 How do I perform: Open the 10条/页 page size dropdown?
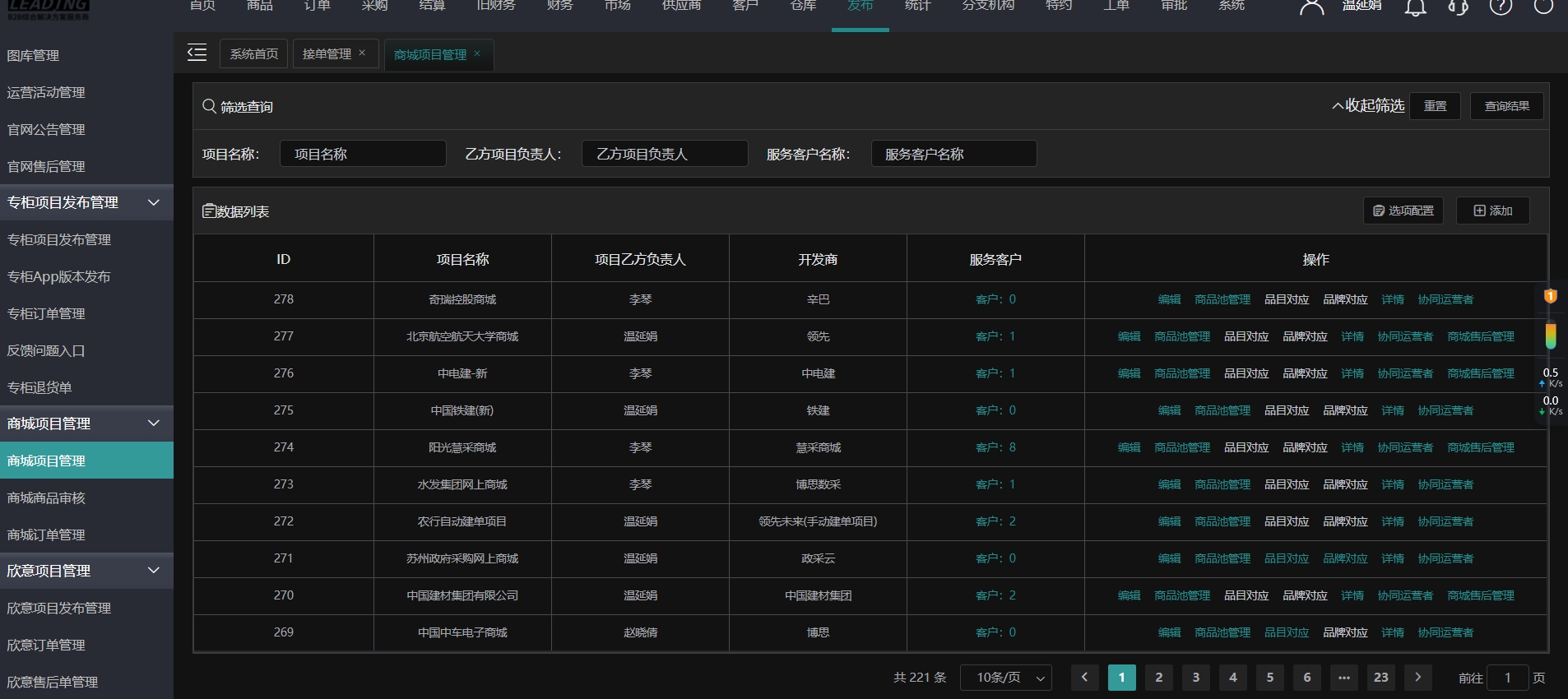1006,678
